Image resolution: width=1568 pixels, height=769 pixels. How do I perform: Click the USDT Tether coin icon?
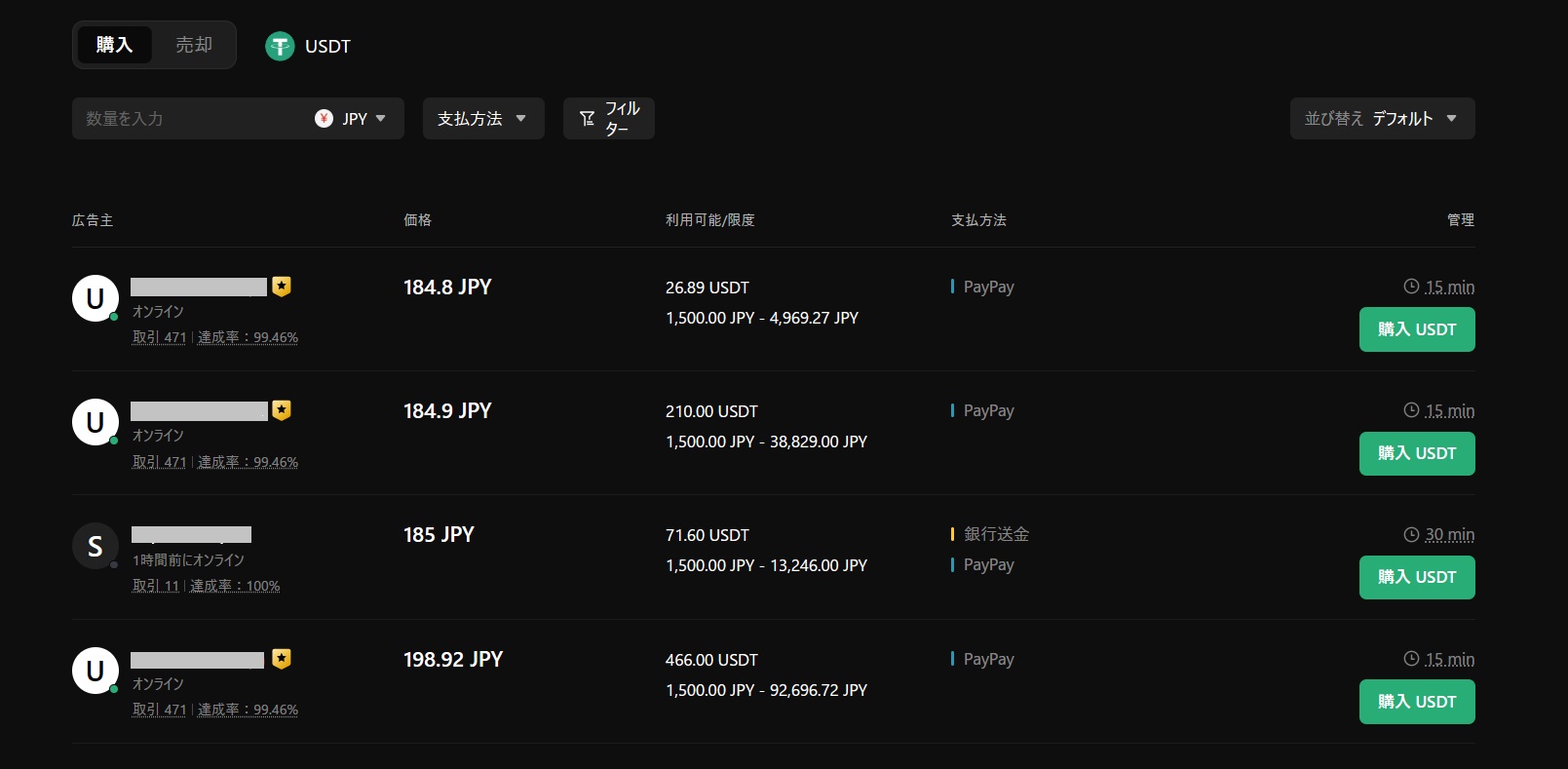tap(280, 46)
